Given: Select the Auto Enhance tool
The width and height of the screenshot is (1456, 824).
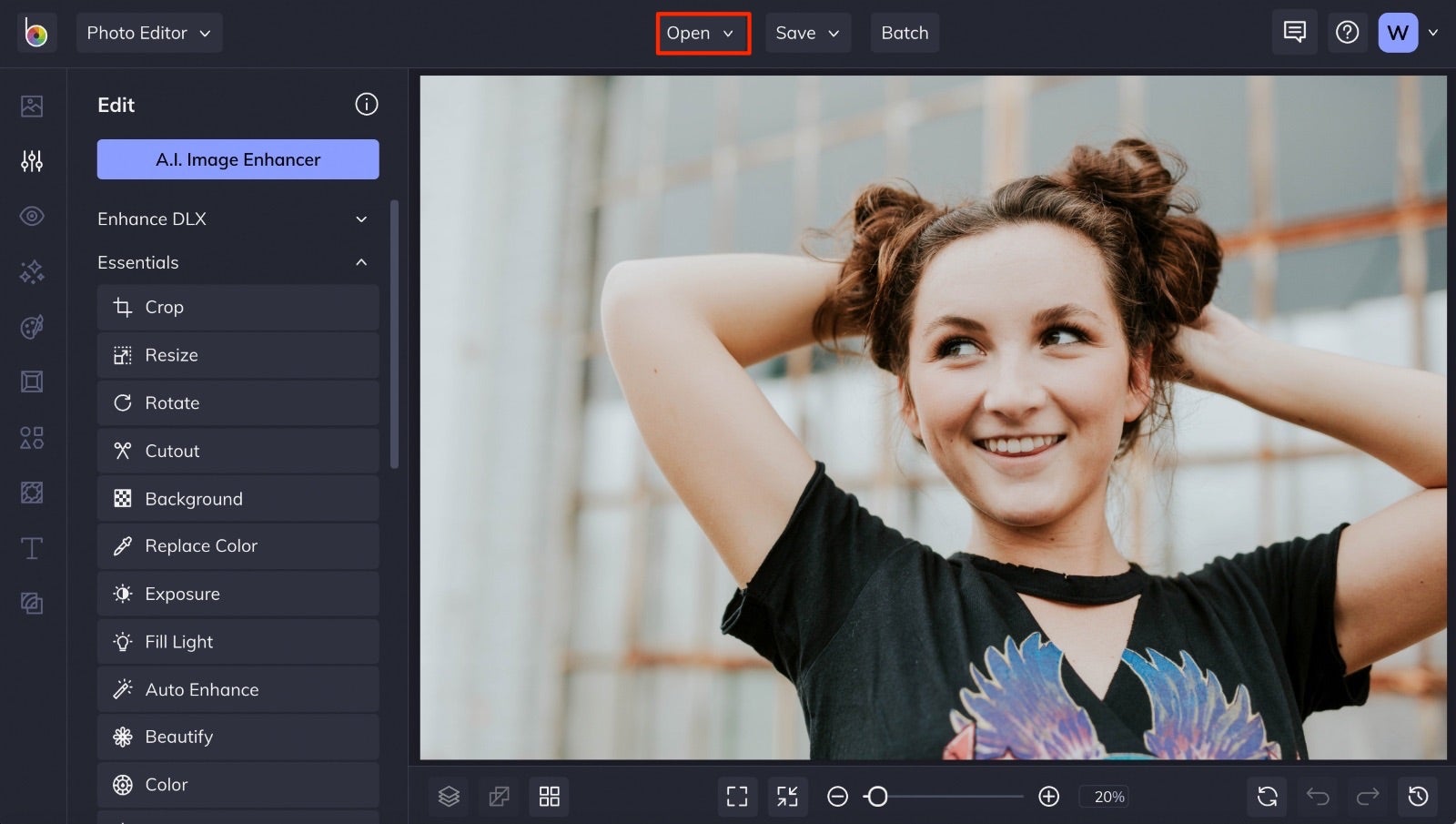Looking at the screenshot, I should [238, 689].
